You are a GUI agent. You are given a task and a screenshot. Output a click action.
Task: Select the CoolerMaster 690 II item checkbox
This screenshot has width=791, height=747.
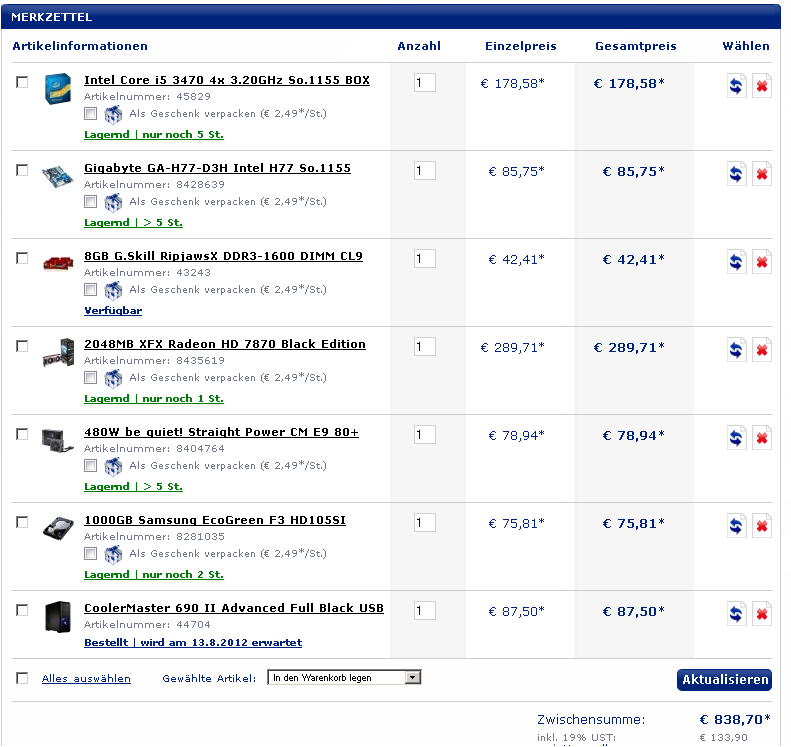click(22, 610)
